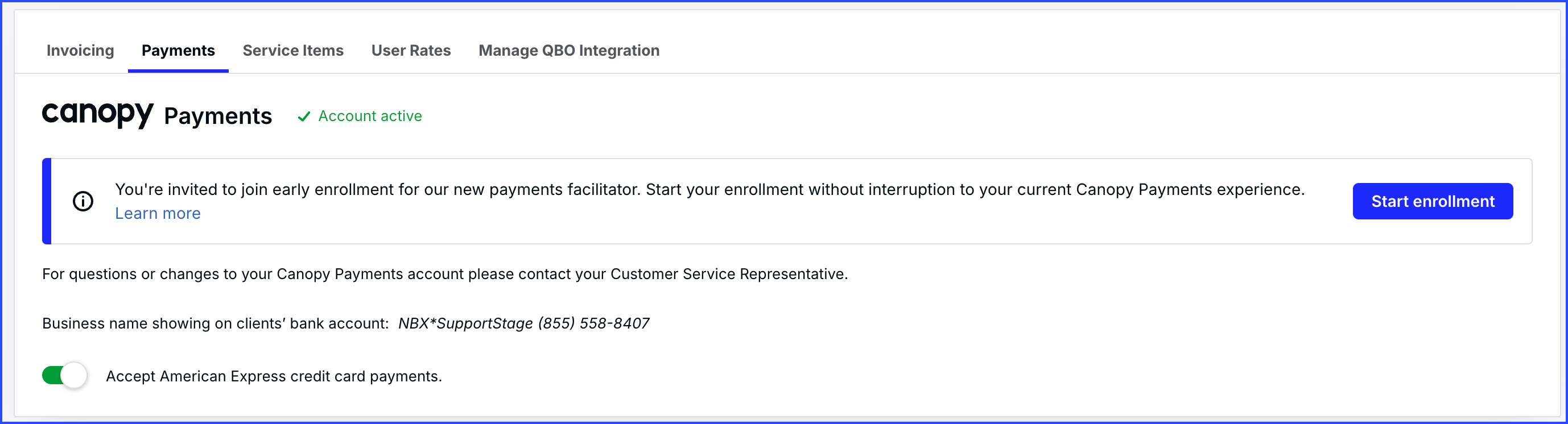Open the Invoicing tab
The width and height of the screenshot is (1568, 424).
[x=80, y=51]
